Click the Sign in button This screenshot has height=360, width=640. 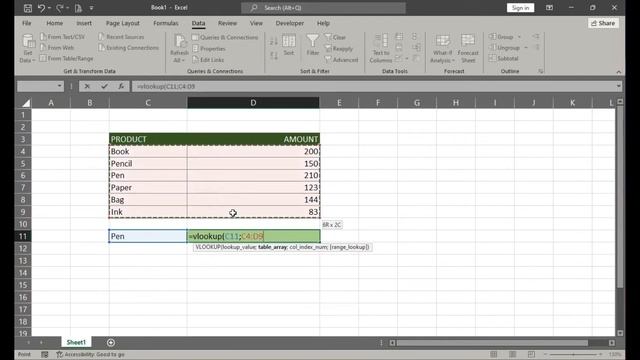(520, 8)
